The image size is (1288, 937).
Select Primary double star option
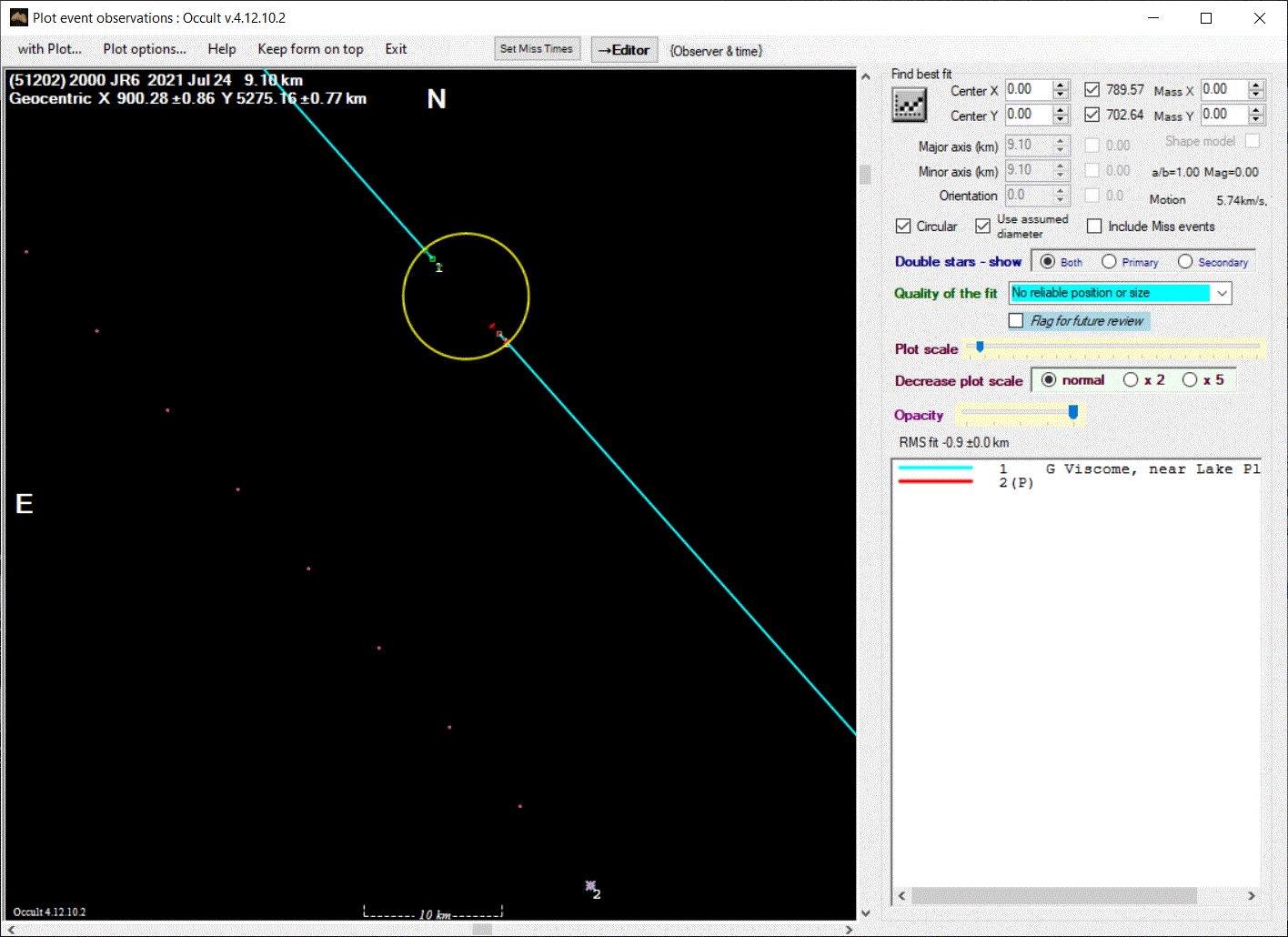click(1109, 262)
